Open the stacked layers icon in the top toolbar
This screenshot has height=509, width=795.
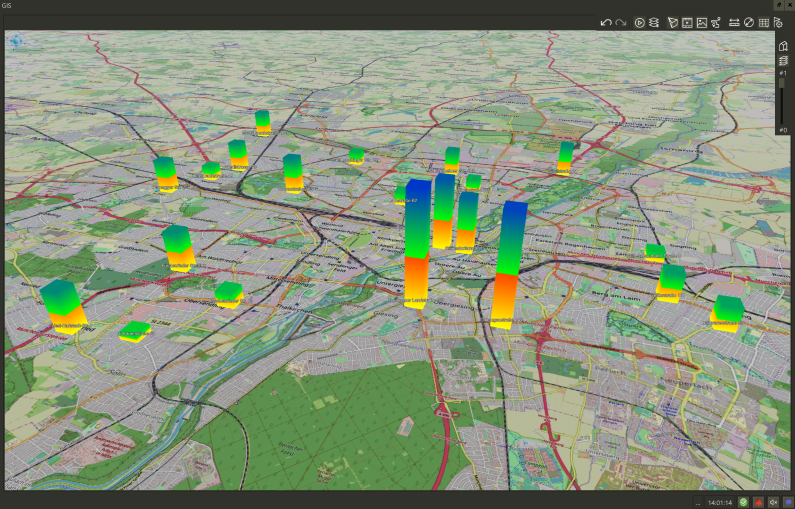[653, 22]
